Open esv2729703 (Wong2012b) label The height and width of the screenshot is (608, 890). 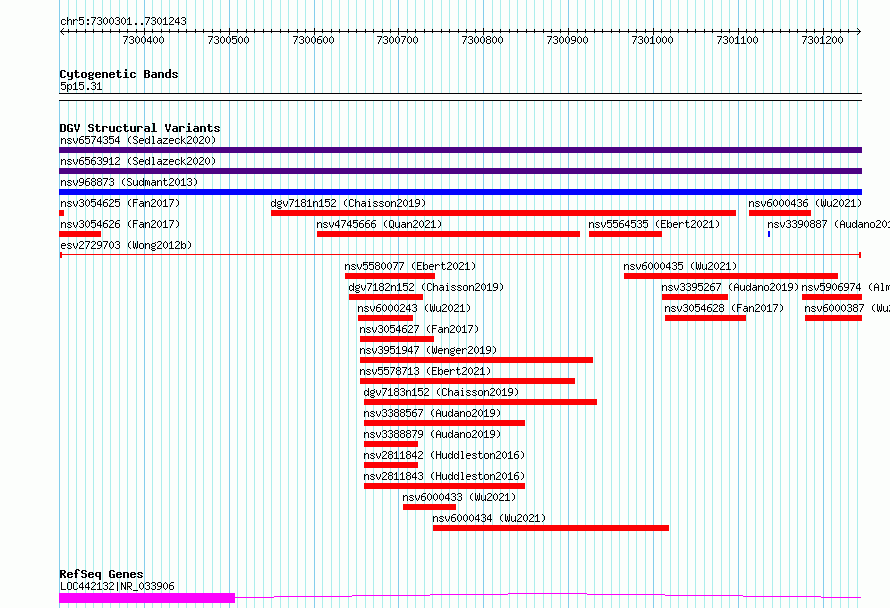point(126,245)
